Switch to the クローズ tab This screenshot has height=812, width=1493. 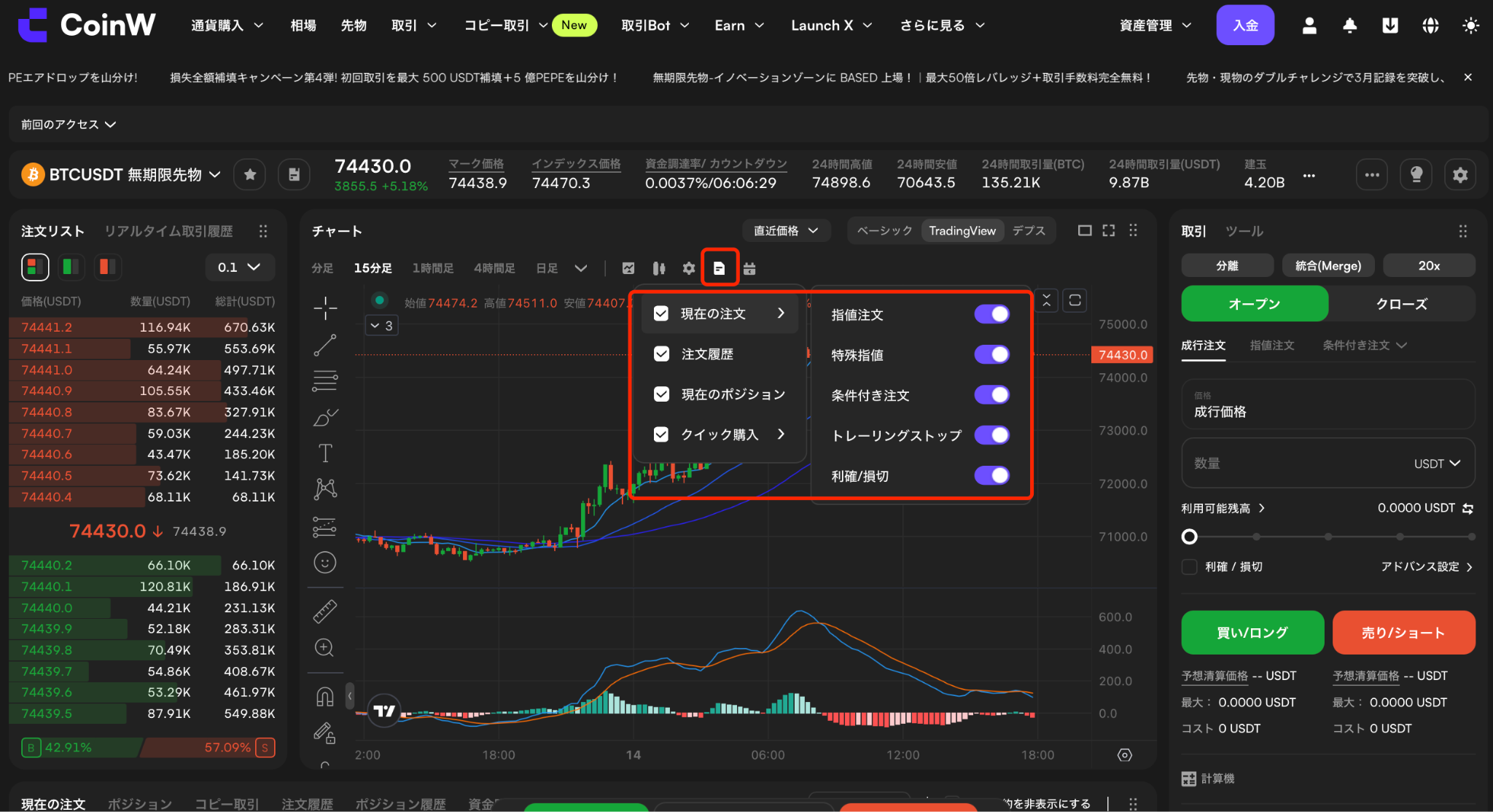click(x=1401, y=304)
